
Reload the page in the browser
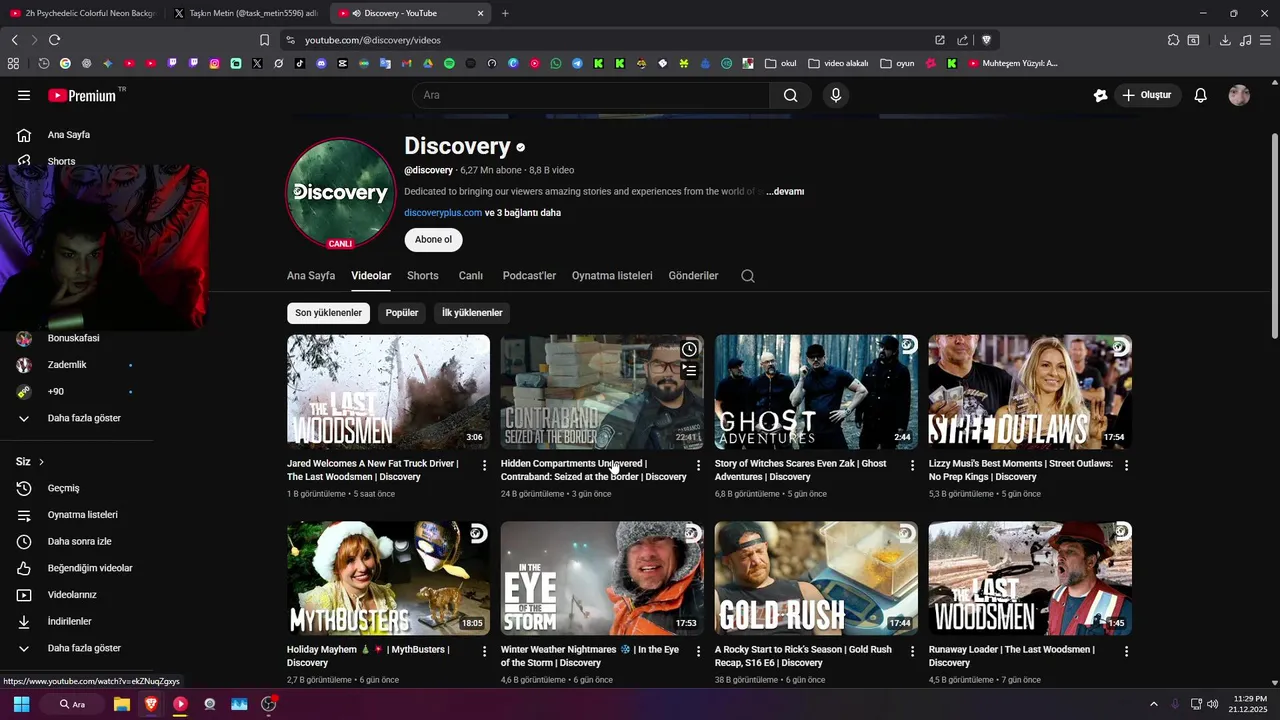click(54, 40)
